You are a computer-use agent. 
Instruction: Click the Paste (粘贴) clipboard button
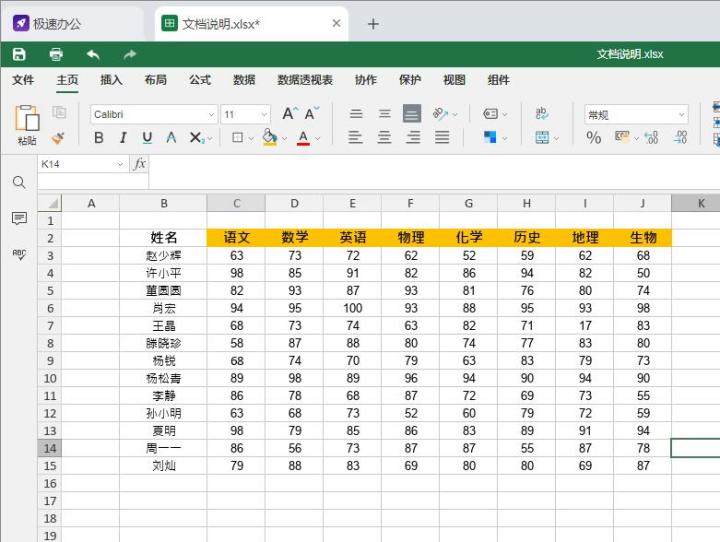tap(27, 125)
